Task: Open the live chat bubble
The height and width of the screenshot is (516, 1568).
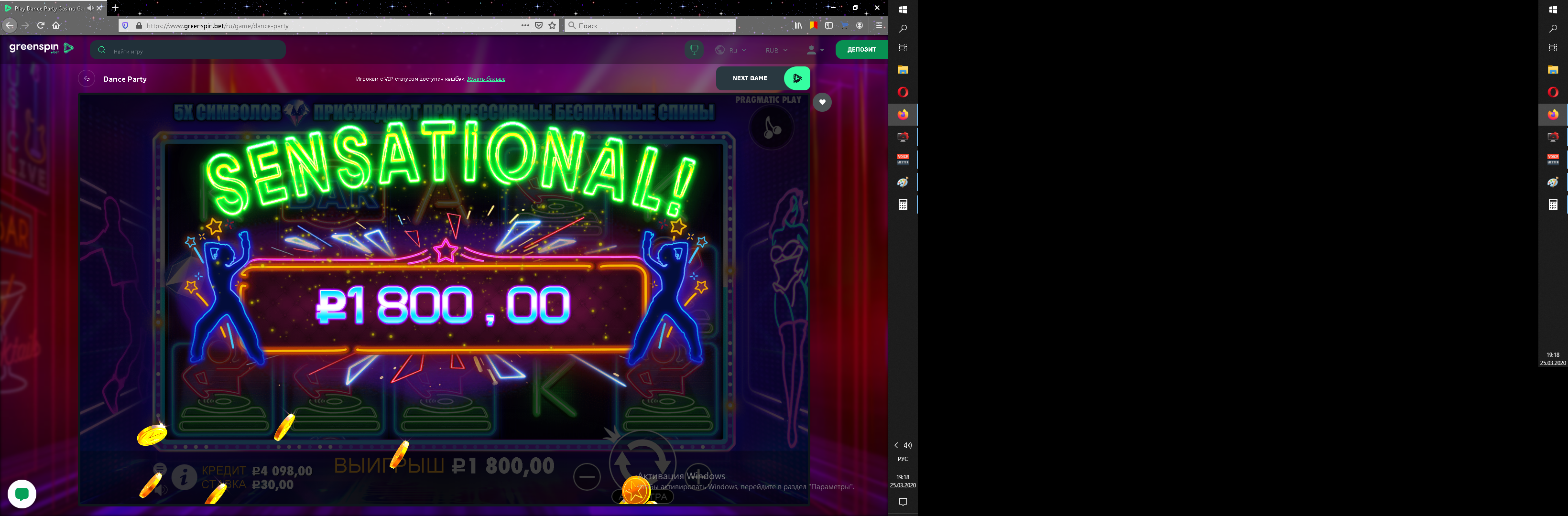Action: tap(22, 494)
